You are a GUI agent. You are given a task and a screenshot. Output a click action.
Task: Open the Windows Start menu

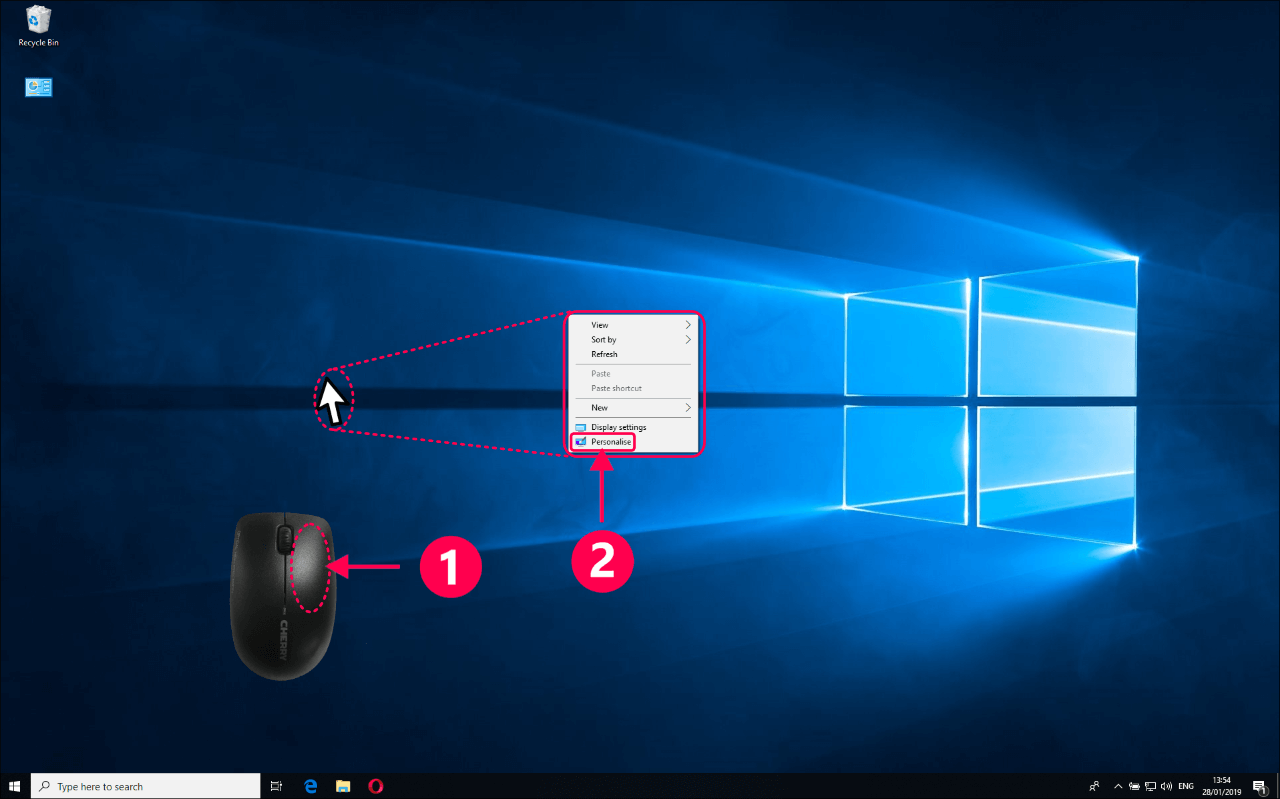pos(15,786)
